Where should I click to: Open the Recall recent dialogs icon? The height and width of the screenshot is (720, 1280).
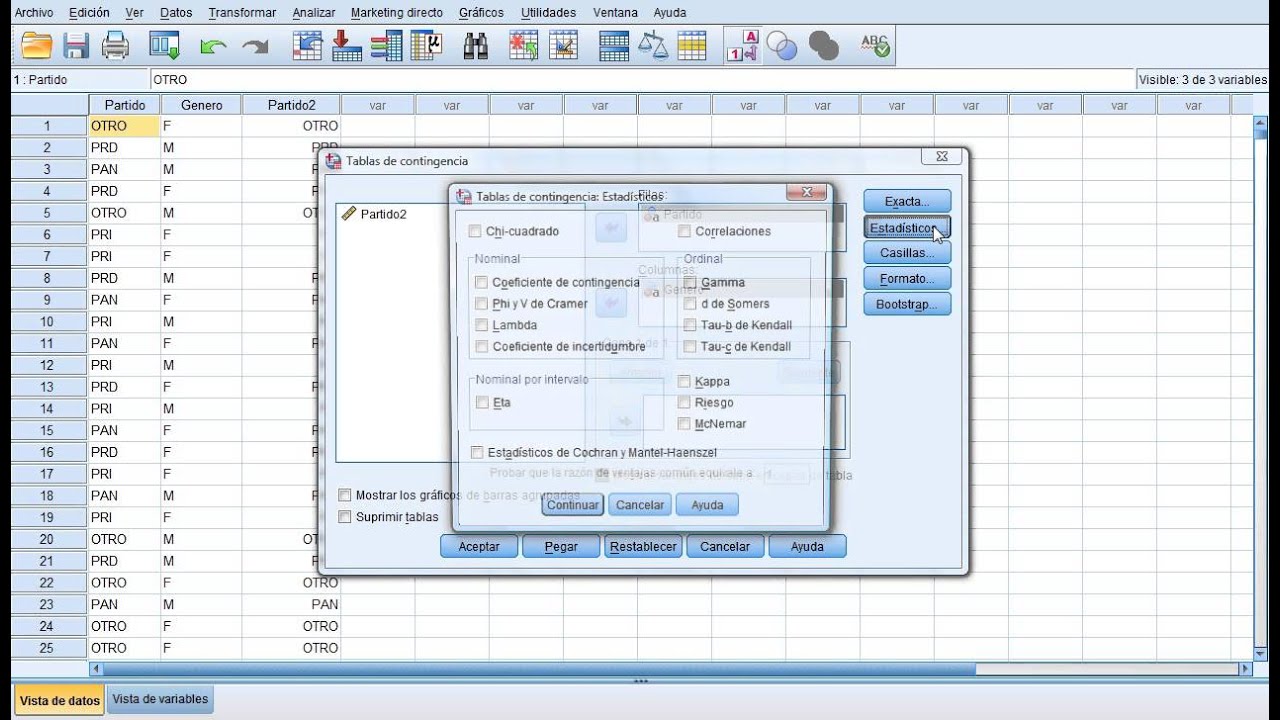[x=164, y=46]
